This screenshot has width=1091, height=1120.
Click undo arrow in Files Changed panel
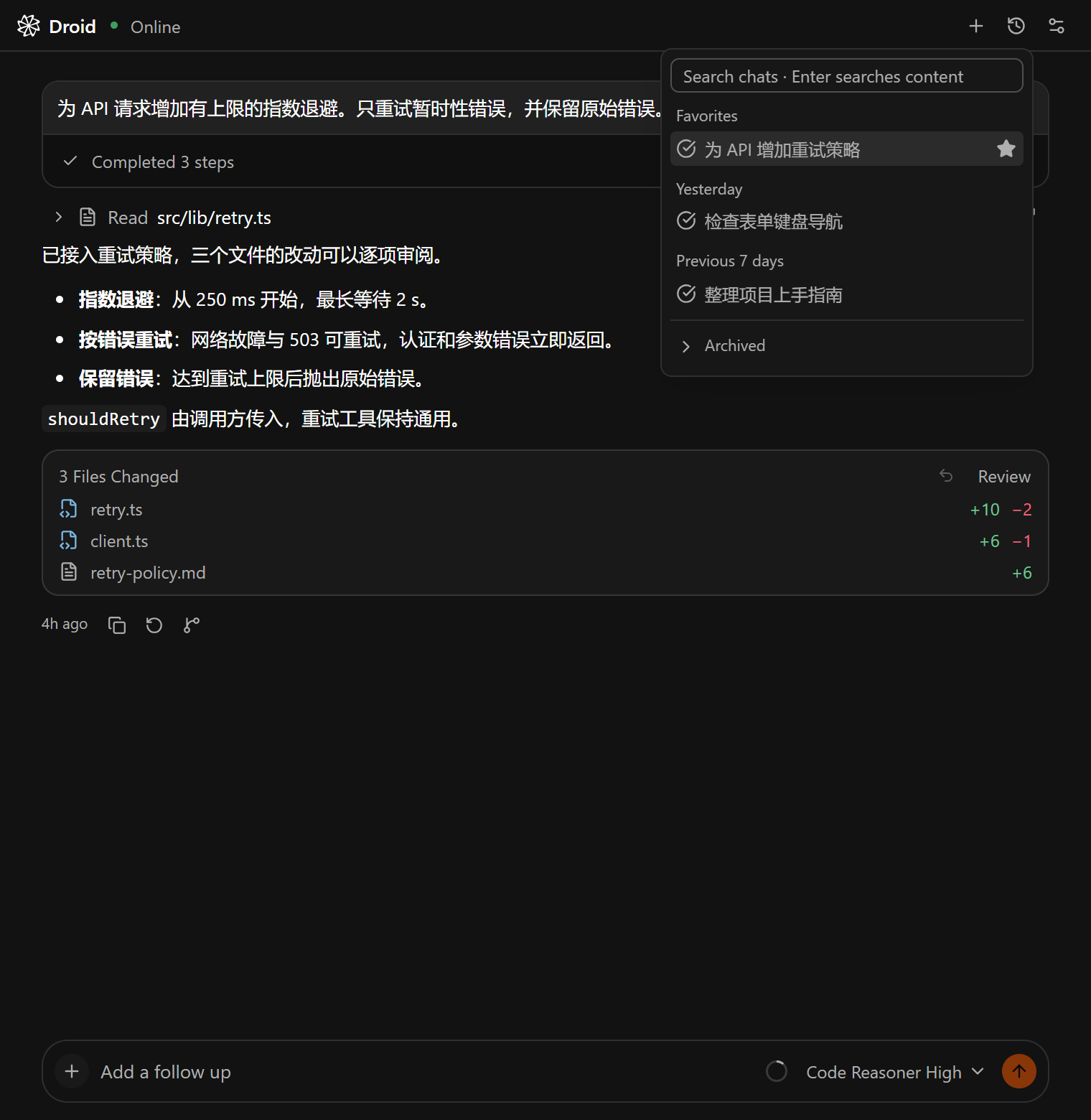click(x=946, y=475)
